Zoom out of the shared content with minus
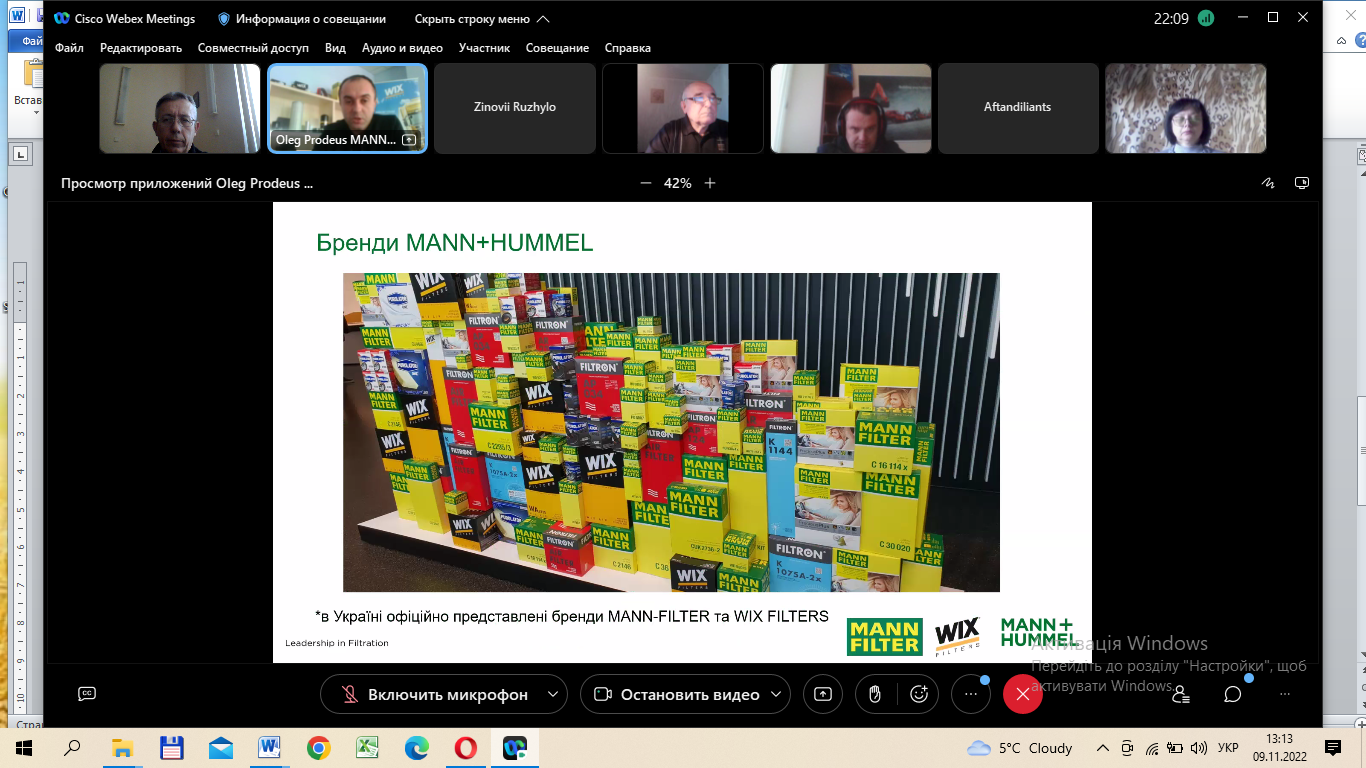 (646, 183)
